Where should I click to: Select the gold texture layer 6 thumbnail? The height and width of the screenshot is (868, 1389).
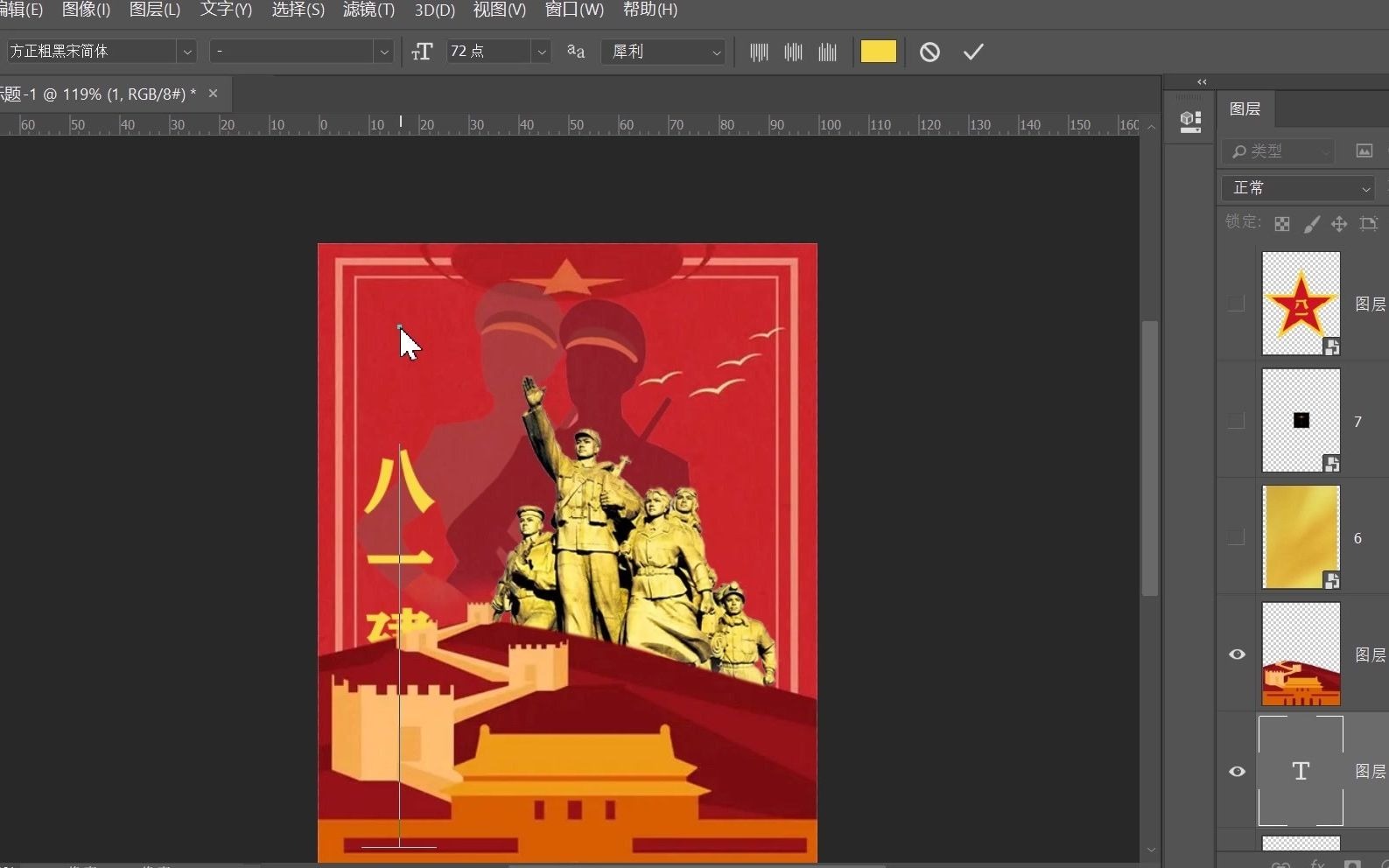(1301, 537)
